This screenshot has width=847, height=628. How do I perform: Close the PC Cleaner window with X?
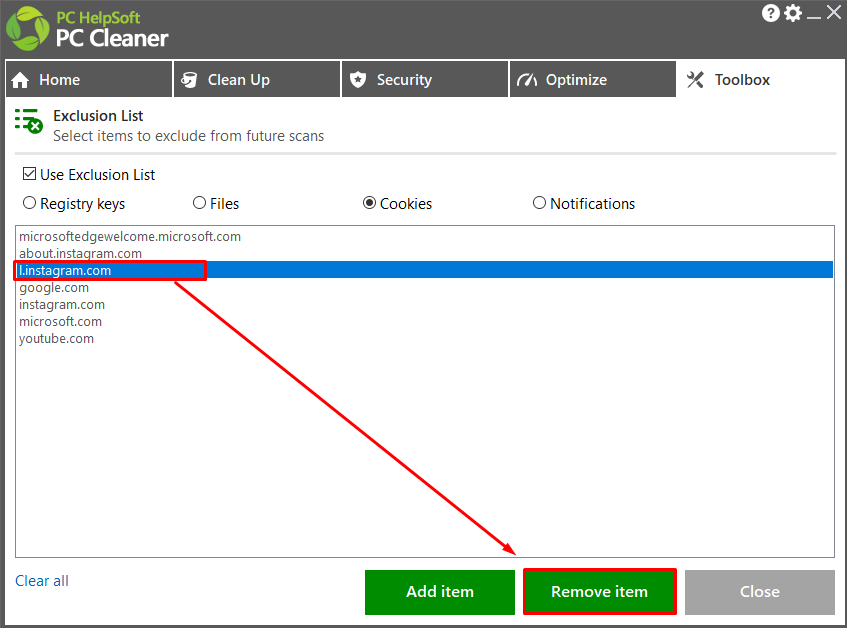pyautogui.click(x=833, y=12)
